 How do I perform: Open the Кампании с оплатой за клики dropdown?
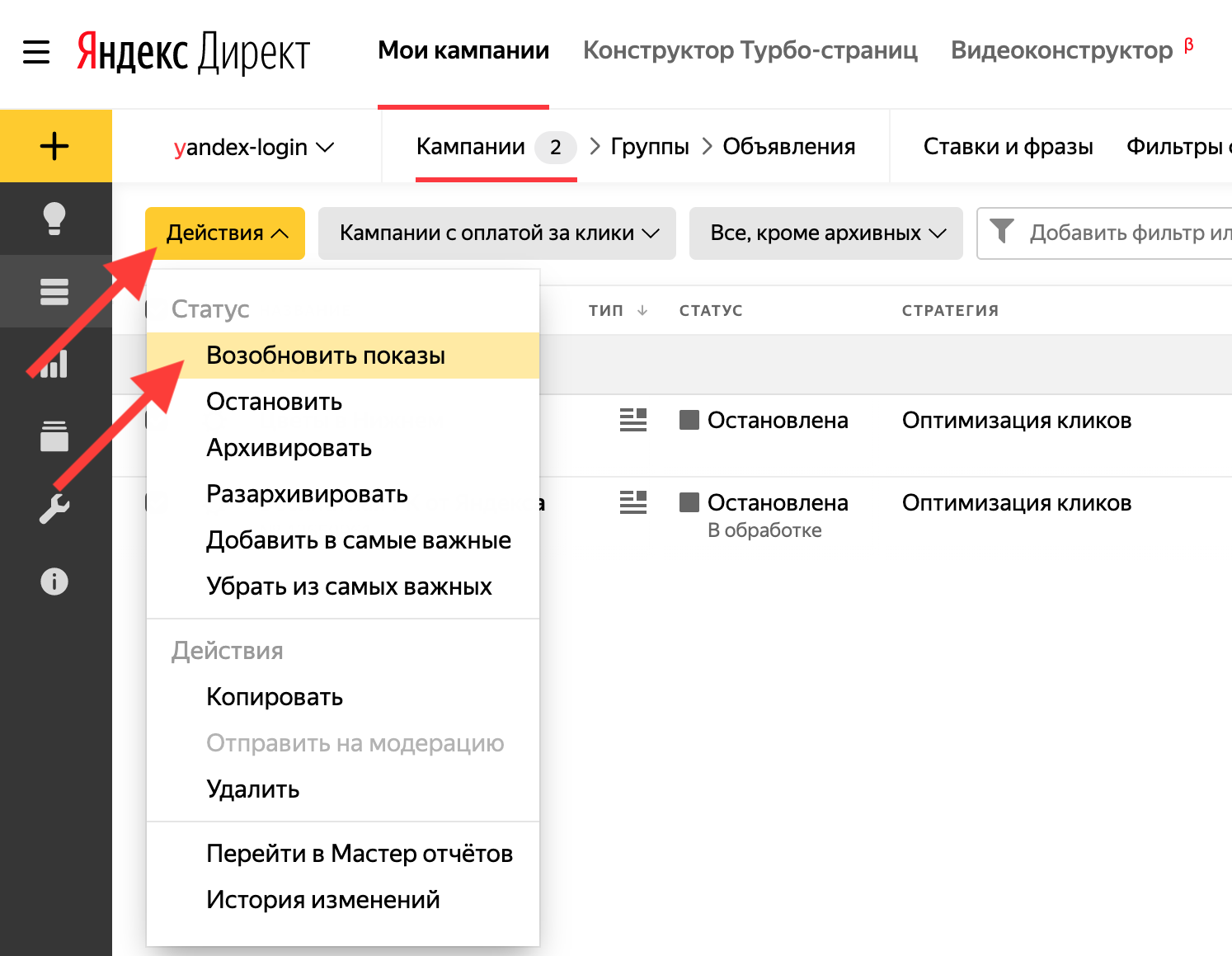point(497,233)
